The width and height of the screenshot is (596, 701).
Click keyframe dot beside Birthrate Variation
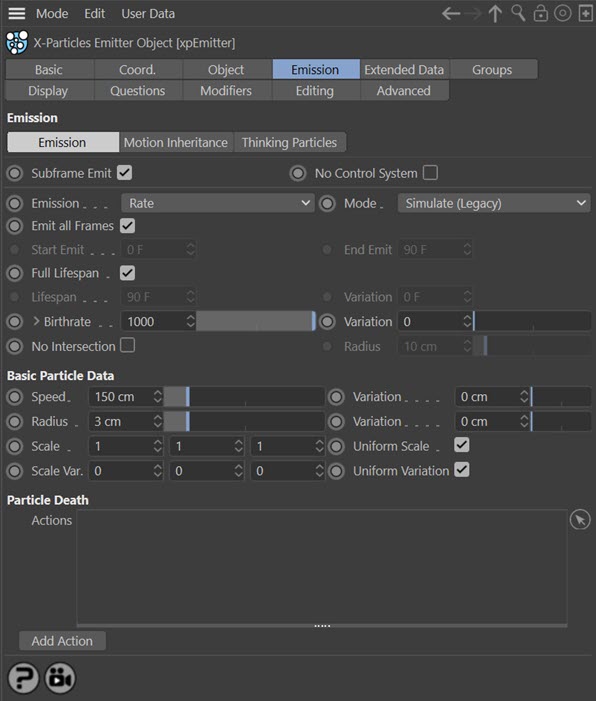tap(327, 321)
